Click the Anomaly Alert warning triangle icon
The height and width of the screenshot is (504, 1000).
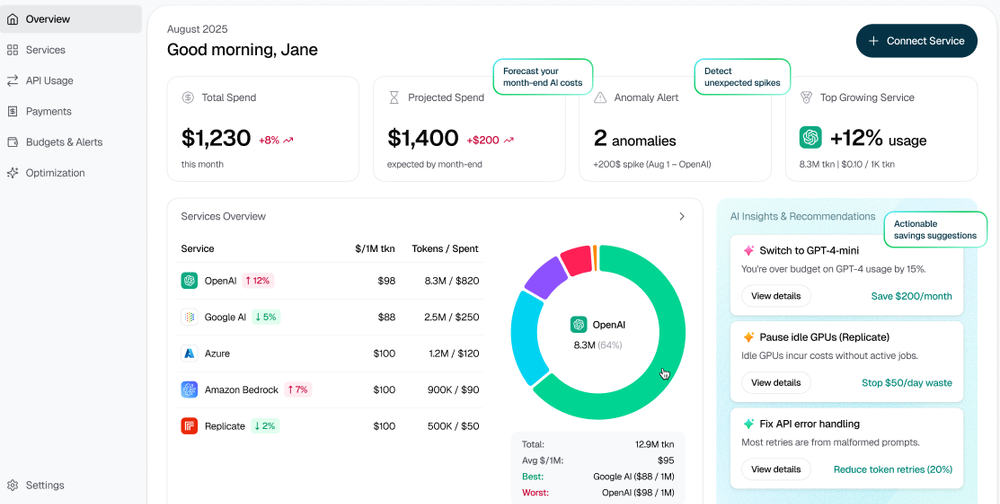click(600, 98)
